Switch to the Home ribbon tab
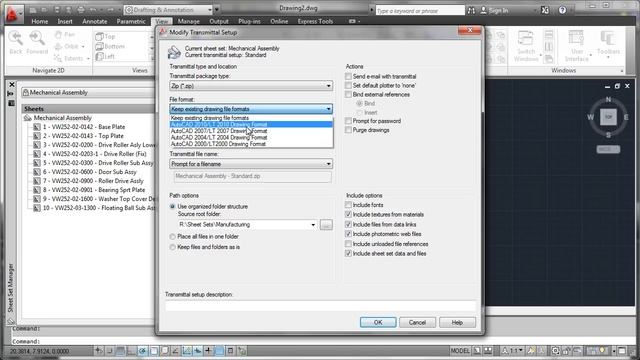This screenshot has height=360, width=640. (40, 21)
